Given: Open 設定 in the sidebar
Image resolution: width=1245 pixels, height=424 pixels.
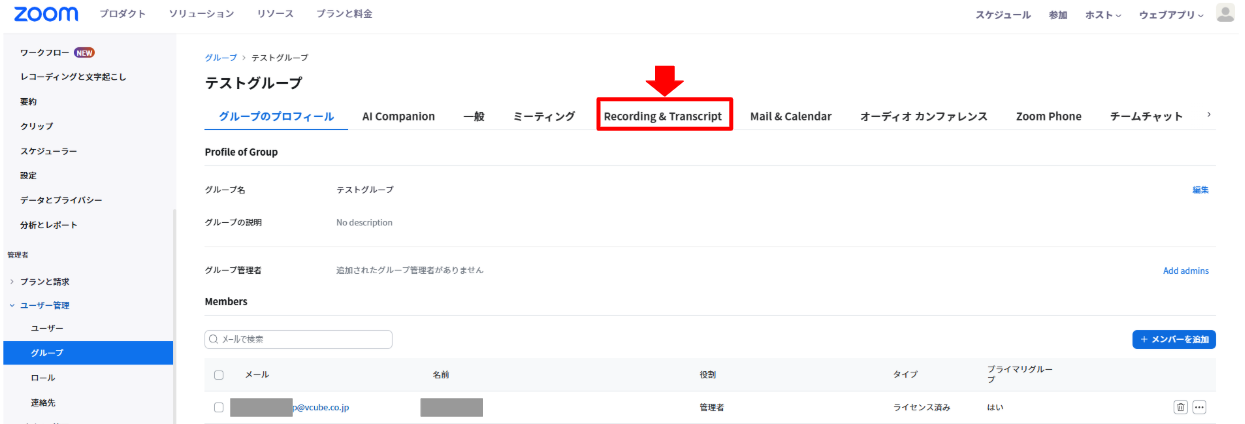Looking at the screenshot, I should pyautogui.click(x=28, y=175).
